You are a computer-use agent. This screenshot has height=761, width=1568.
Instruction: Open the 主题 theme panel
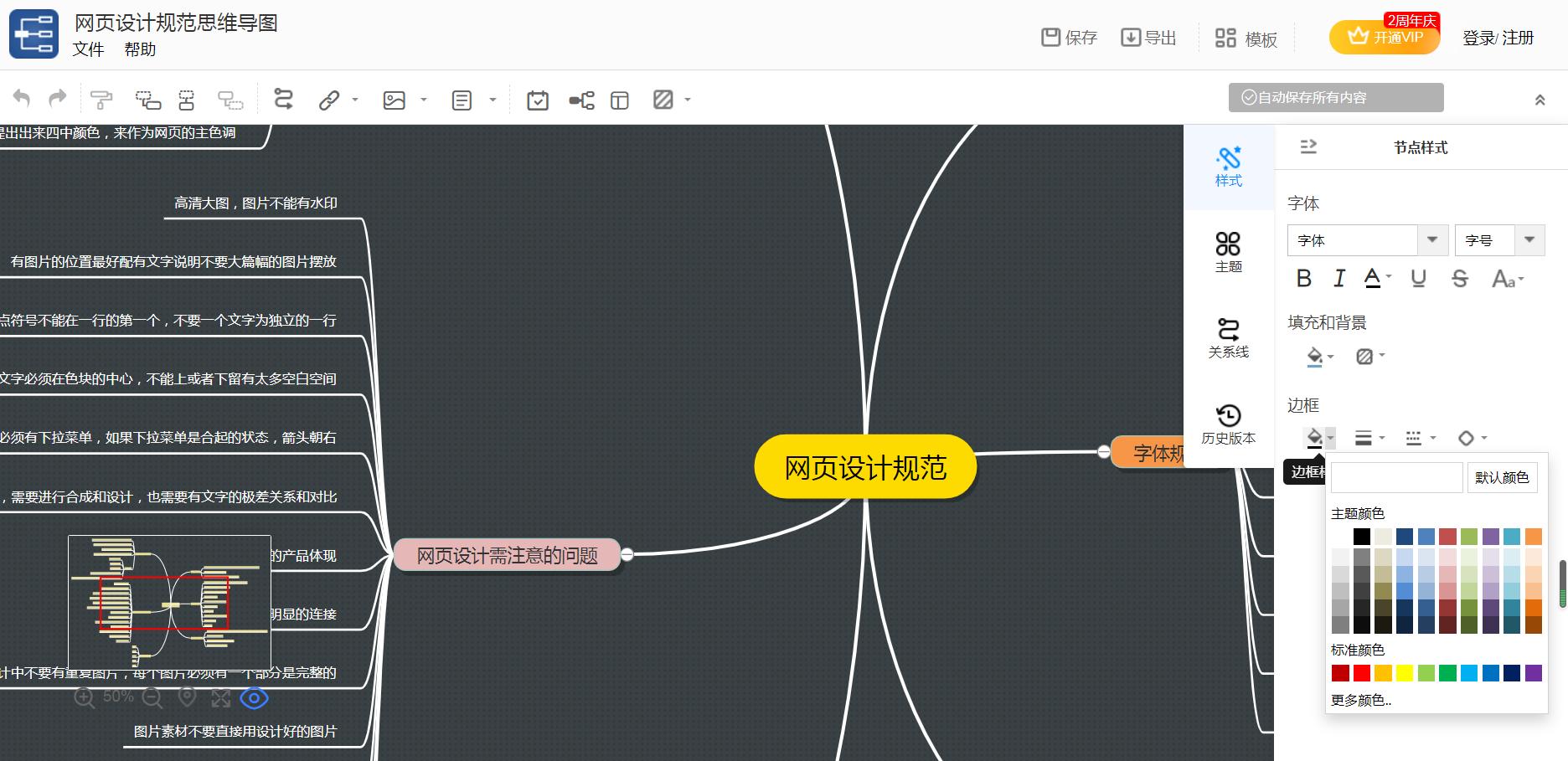[x=1228, y=252]
